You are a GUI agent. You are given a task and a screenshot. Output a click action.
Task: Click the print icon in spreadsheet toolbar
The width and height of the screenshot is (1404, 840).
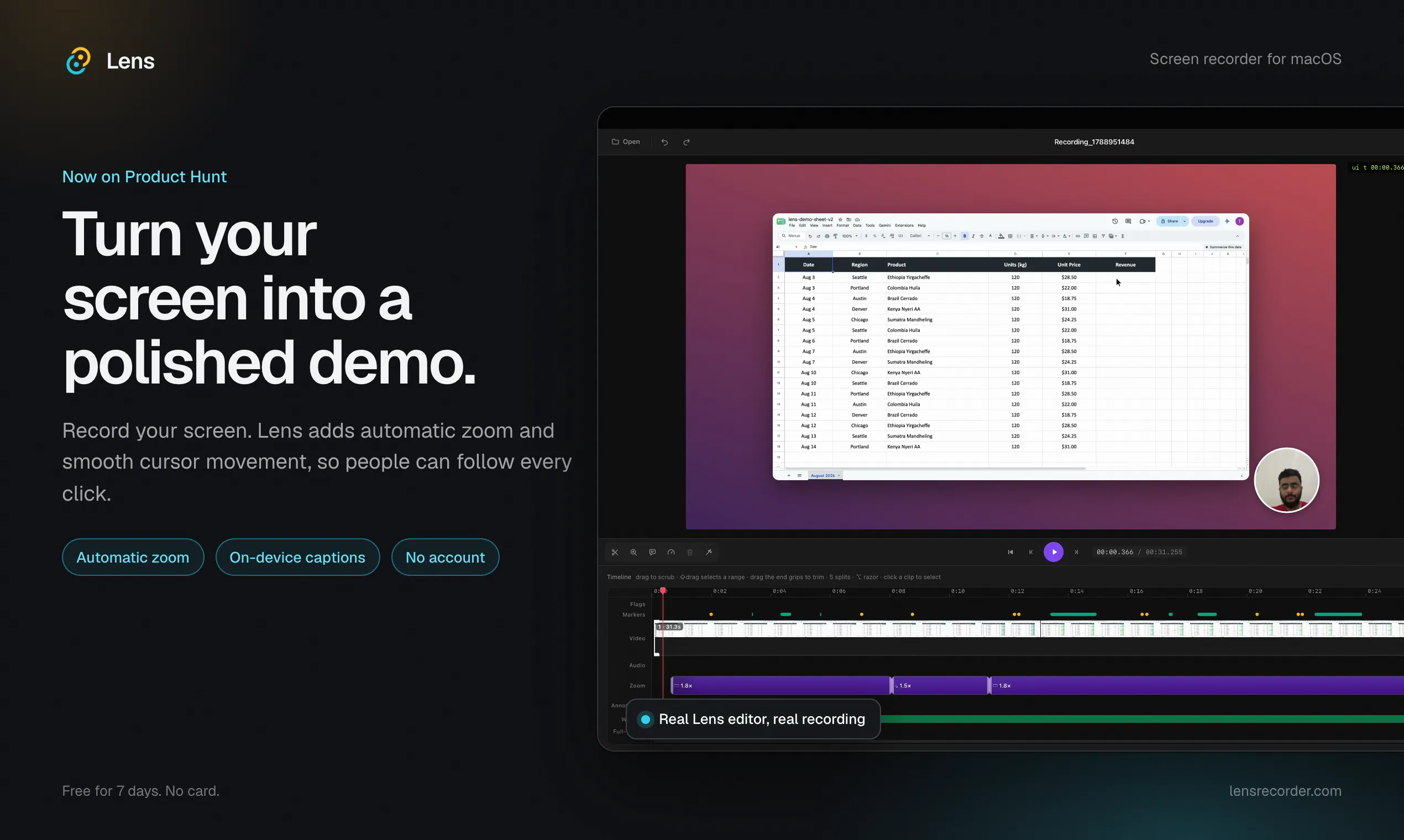coord(826,236)
